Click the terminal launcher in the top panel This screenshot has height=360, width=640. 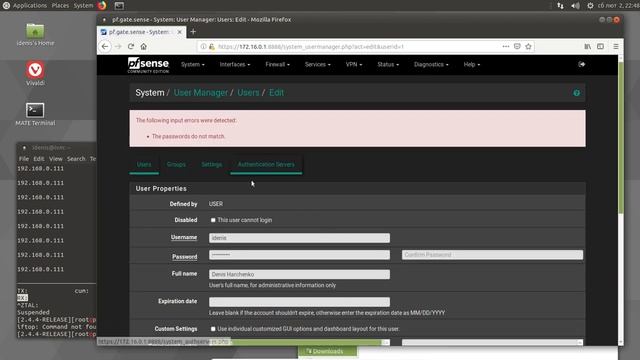(x=119, y=5)
